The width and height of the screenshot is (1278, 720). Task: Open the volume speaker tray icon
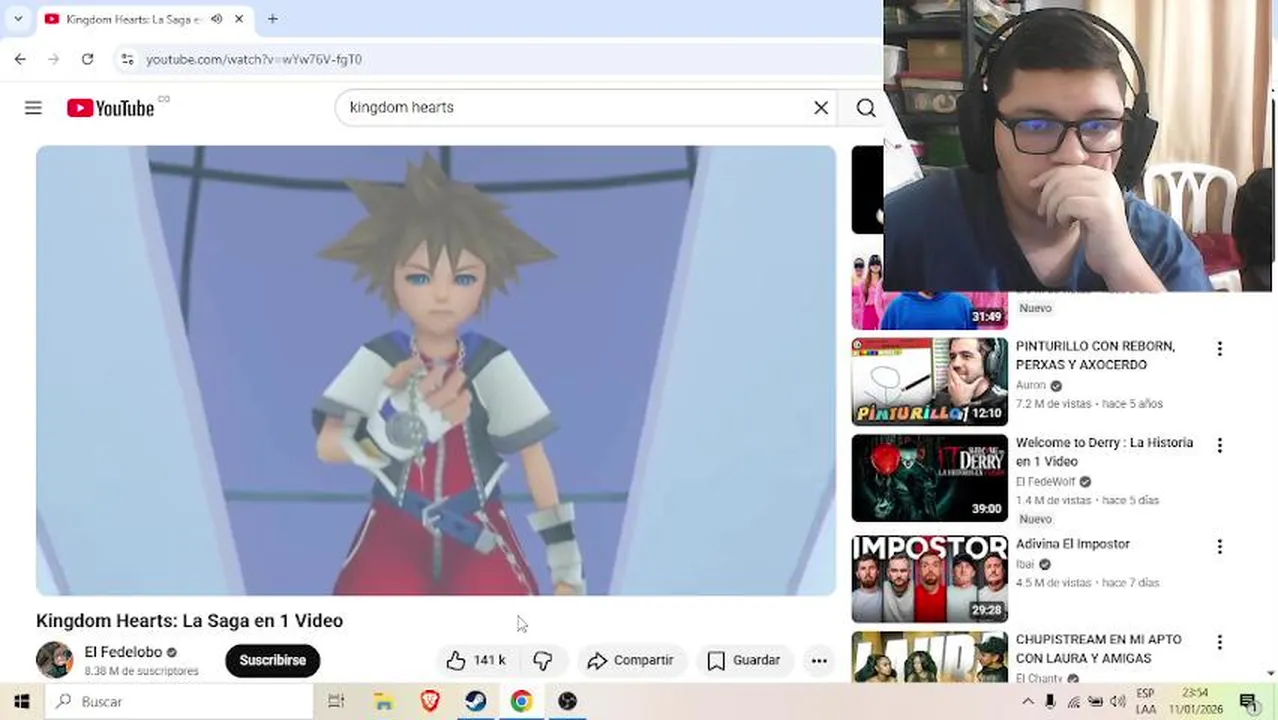click(1117, 702)
